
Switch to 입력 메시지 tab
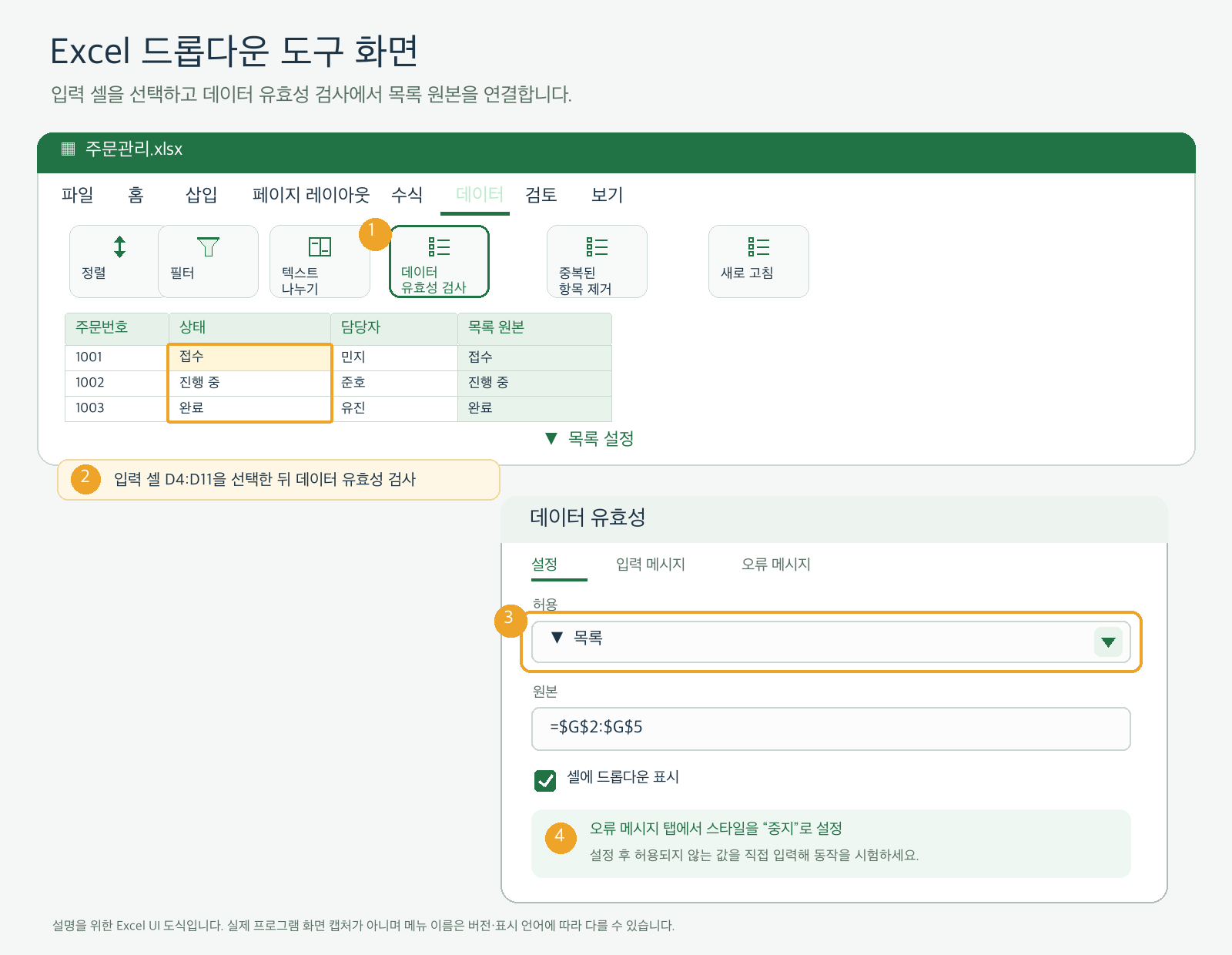pos(651,564)
